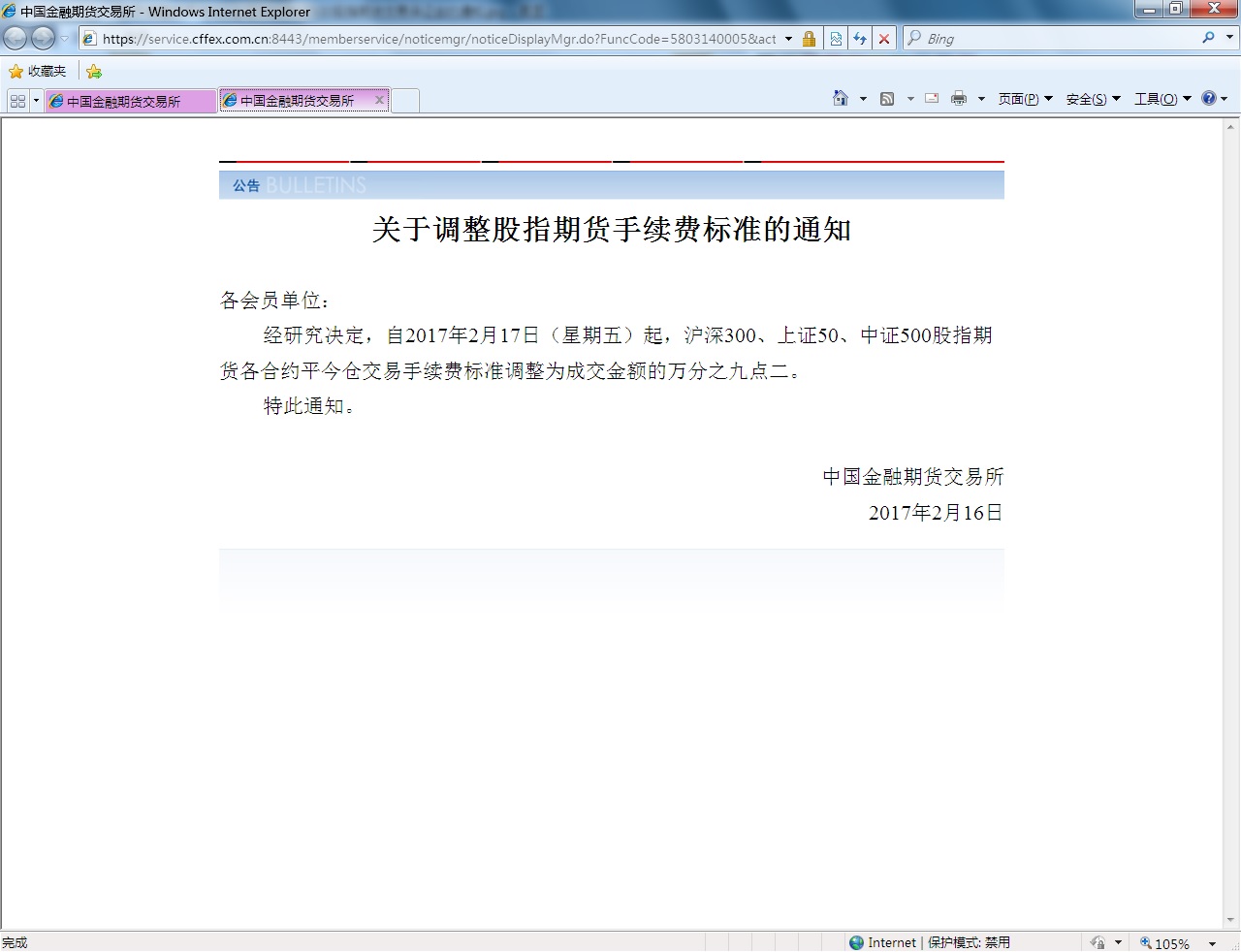
Task: Switch to the inactive 中国金融期货交易所 tab
Action: click(130, 101)
